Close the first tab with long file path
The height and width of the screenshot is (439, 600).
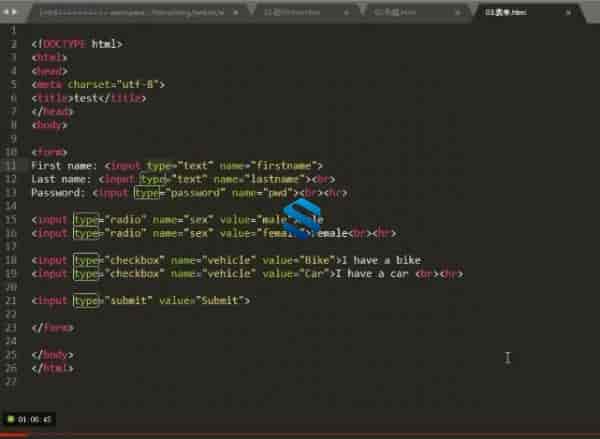pos(236,12)
